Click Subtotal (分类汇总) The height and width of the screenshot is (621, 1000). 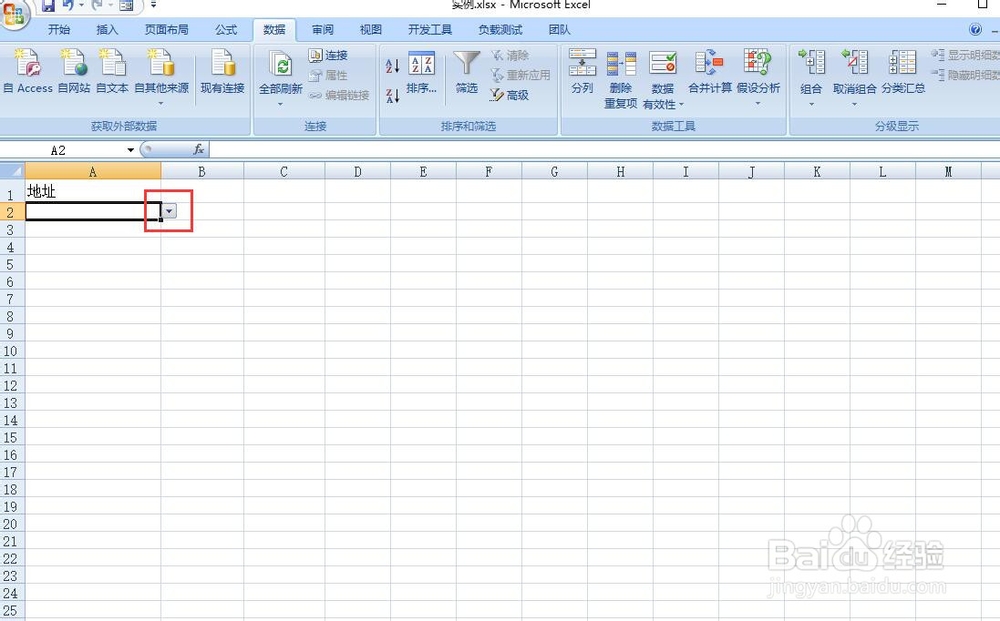click(x=903, y=71)
